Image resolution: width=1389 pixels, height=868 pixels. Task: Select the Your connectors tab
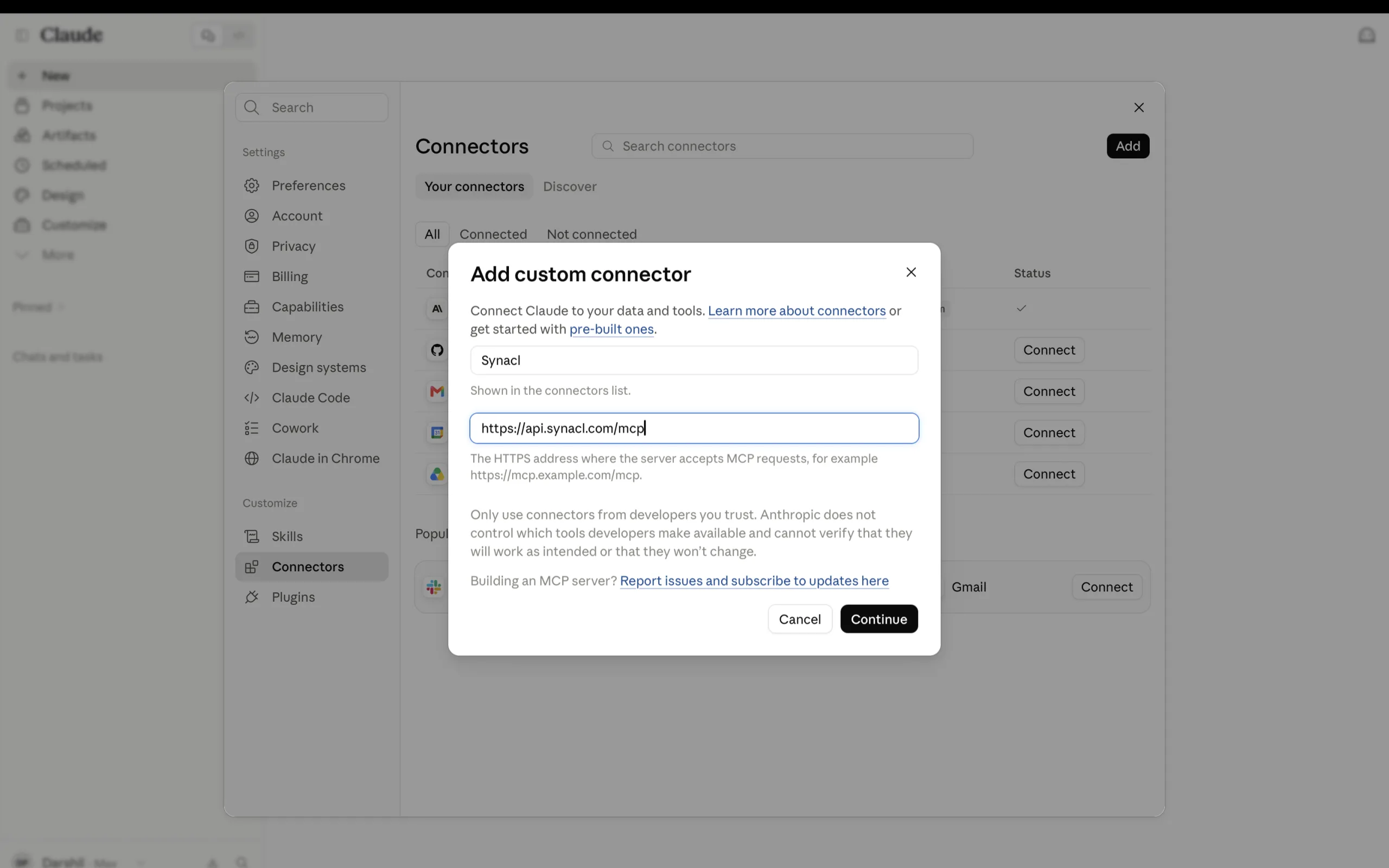(474, 187)
